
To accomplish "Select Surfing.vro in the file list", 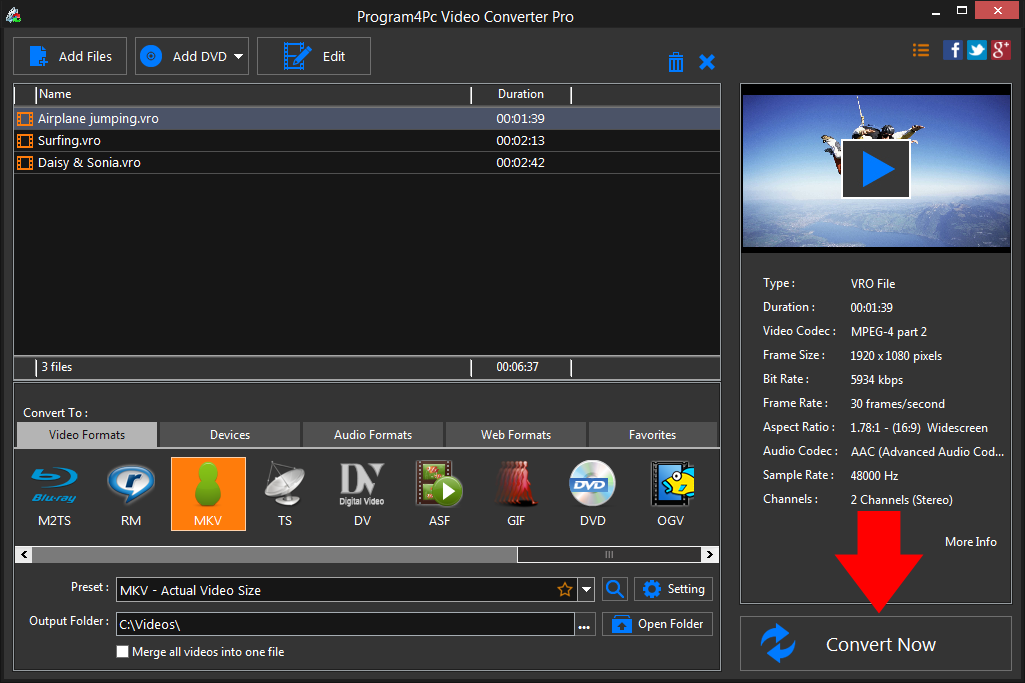I will [69, 141].
